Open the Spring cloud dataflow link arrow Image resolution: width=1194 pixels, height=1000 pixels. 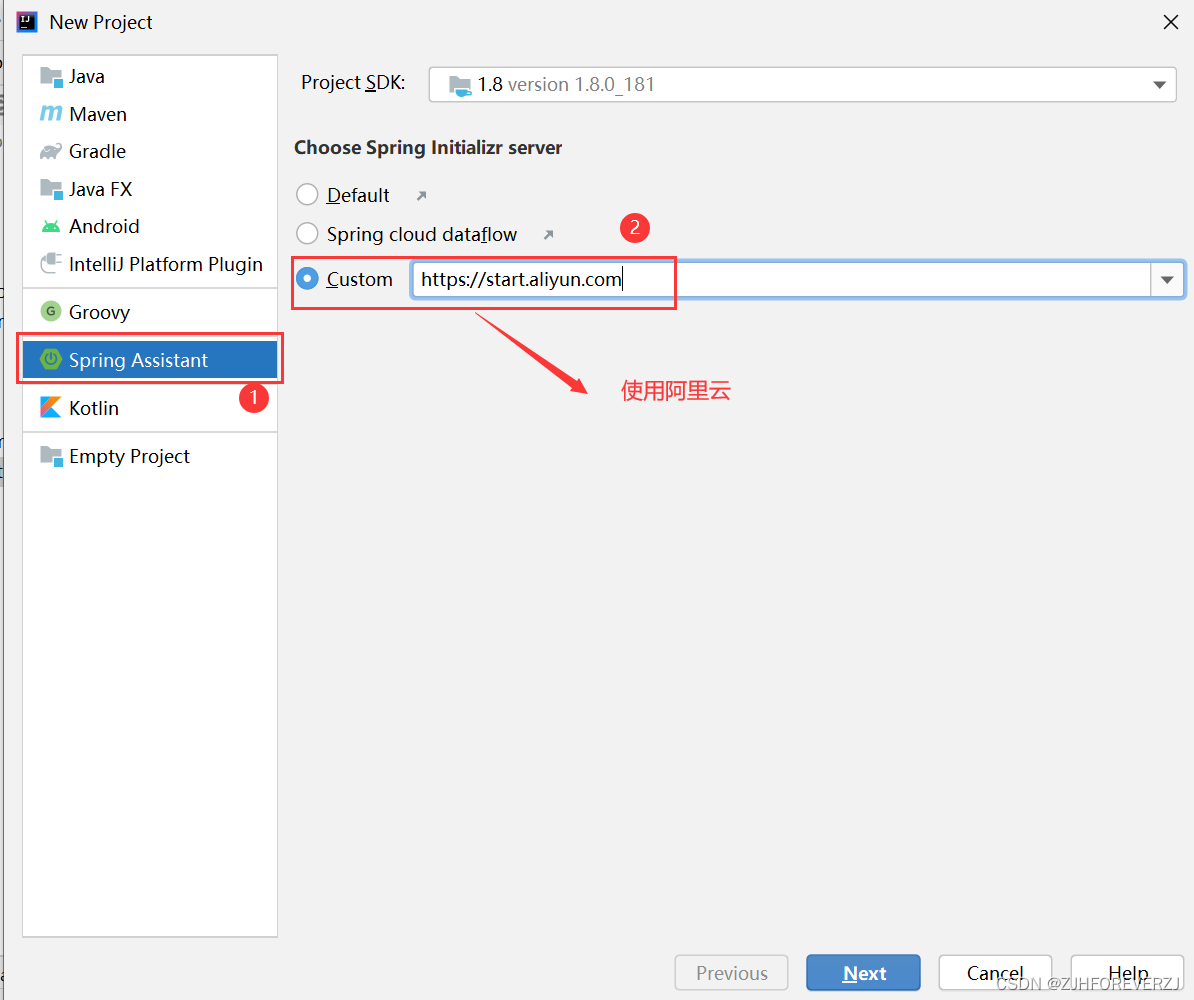pyautogui.click(x=548, y=235)
